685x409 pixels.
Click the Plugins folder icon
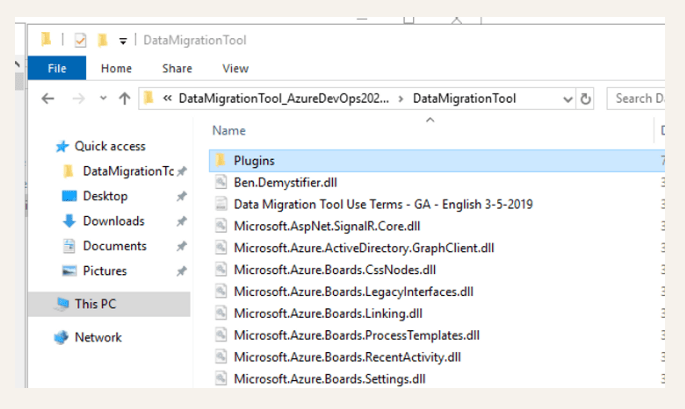tap(221, 160)
